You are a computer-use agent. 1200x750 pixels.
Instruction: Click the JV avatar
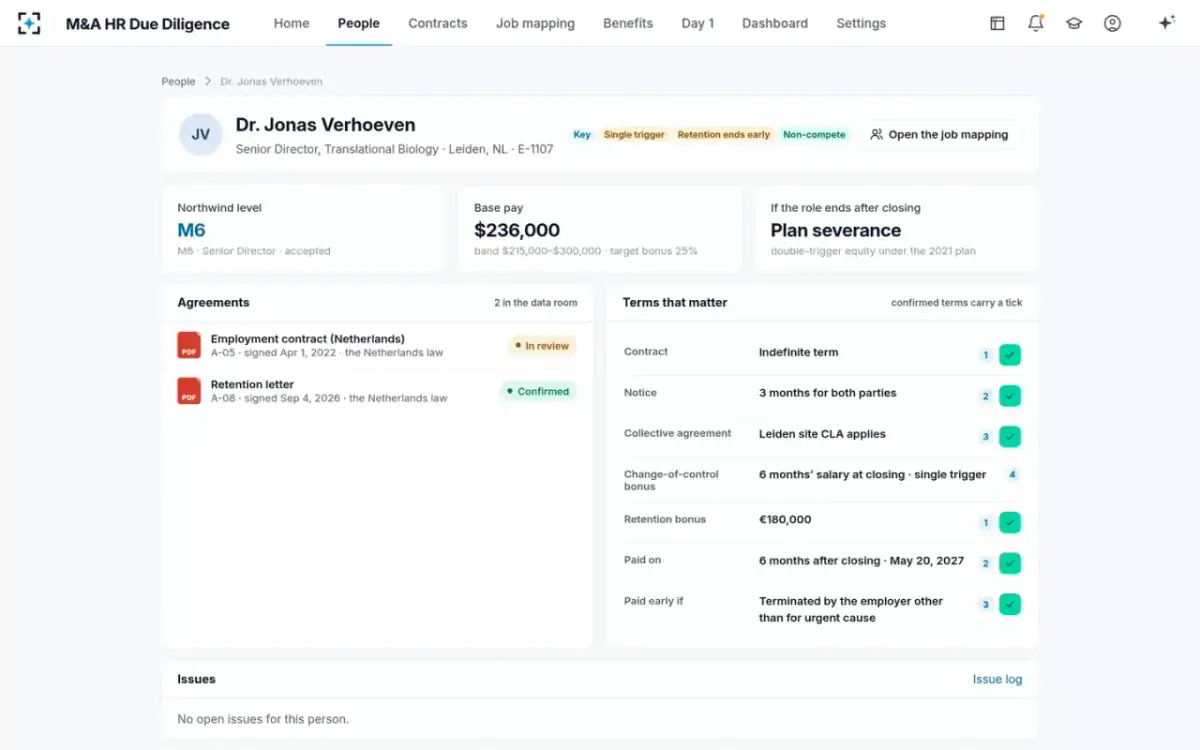[x=201, y=134]
